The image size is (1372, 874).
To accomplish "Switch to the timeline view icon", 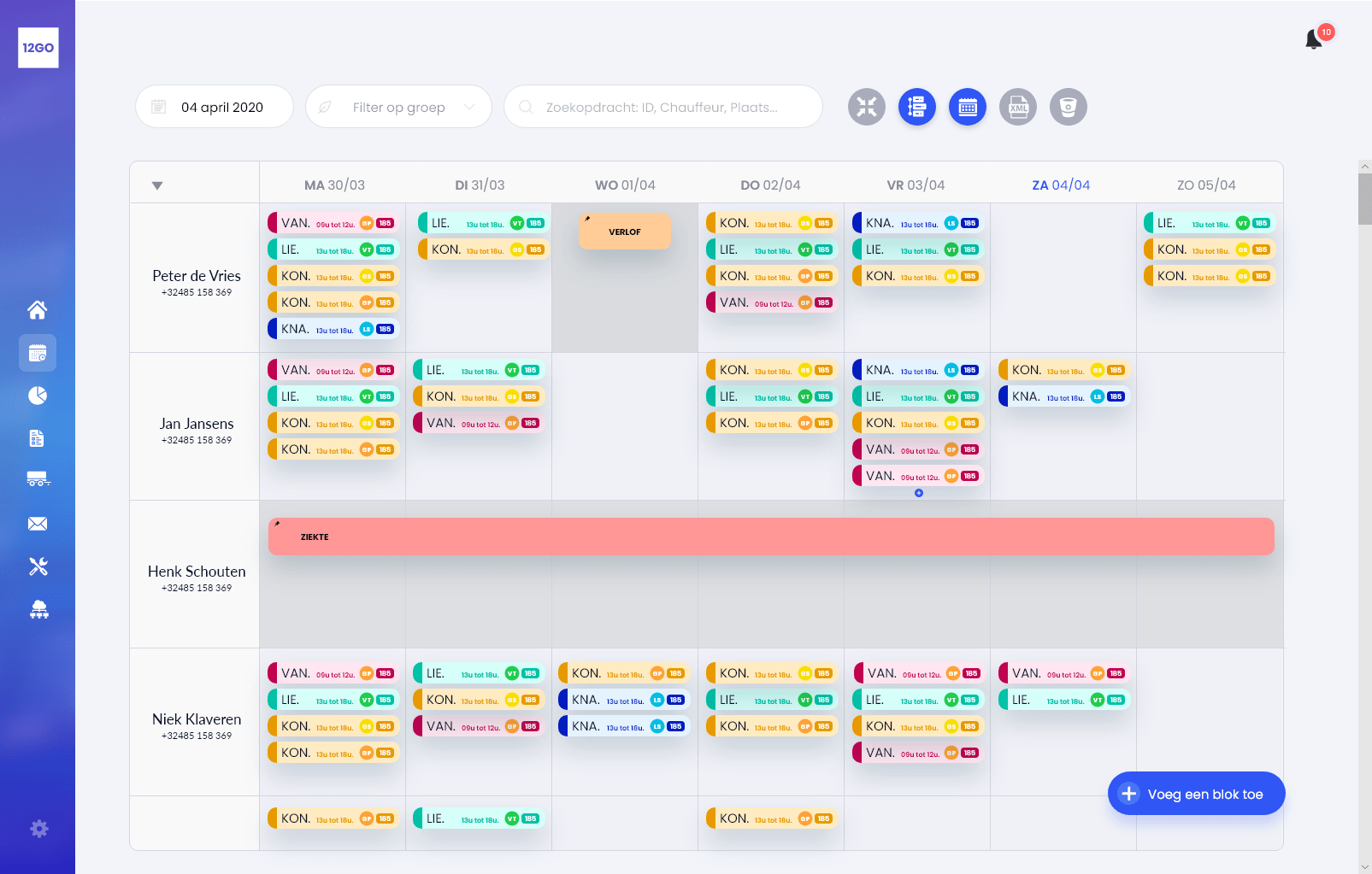I will 916,107.
